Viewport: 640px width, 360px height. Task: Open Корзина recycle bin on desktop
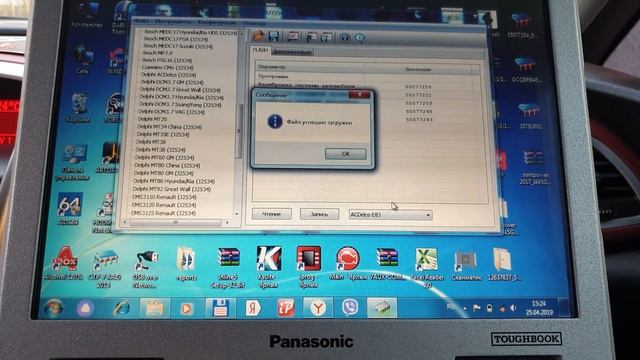pos(78,107)
